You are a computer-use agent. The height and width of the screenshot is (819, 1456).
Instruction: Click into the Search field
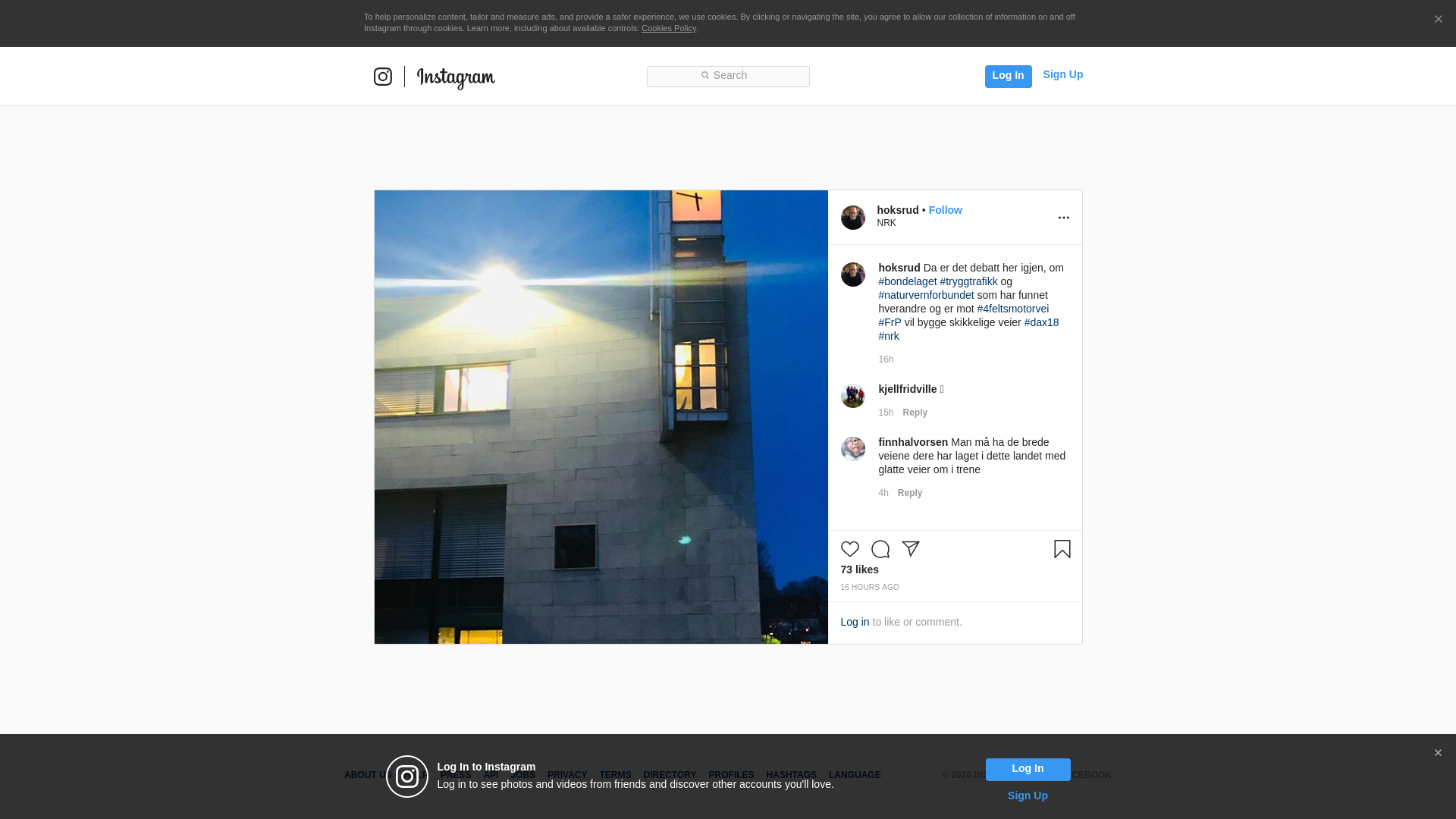tap(728, 76)
